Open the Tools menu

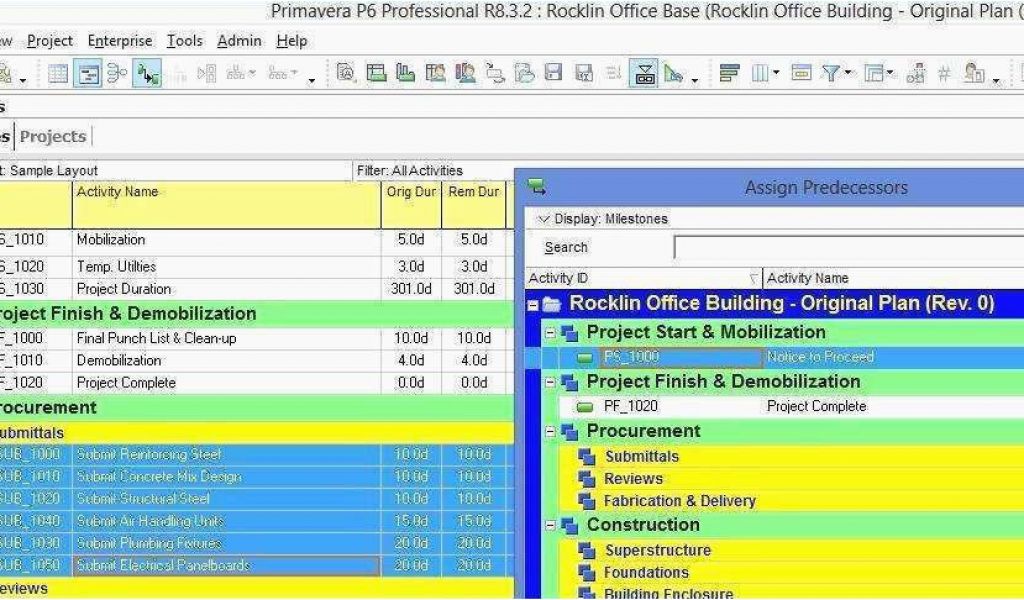tap(184, 40)
